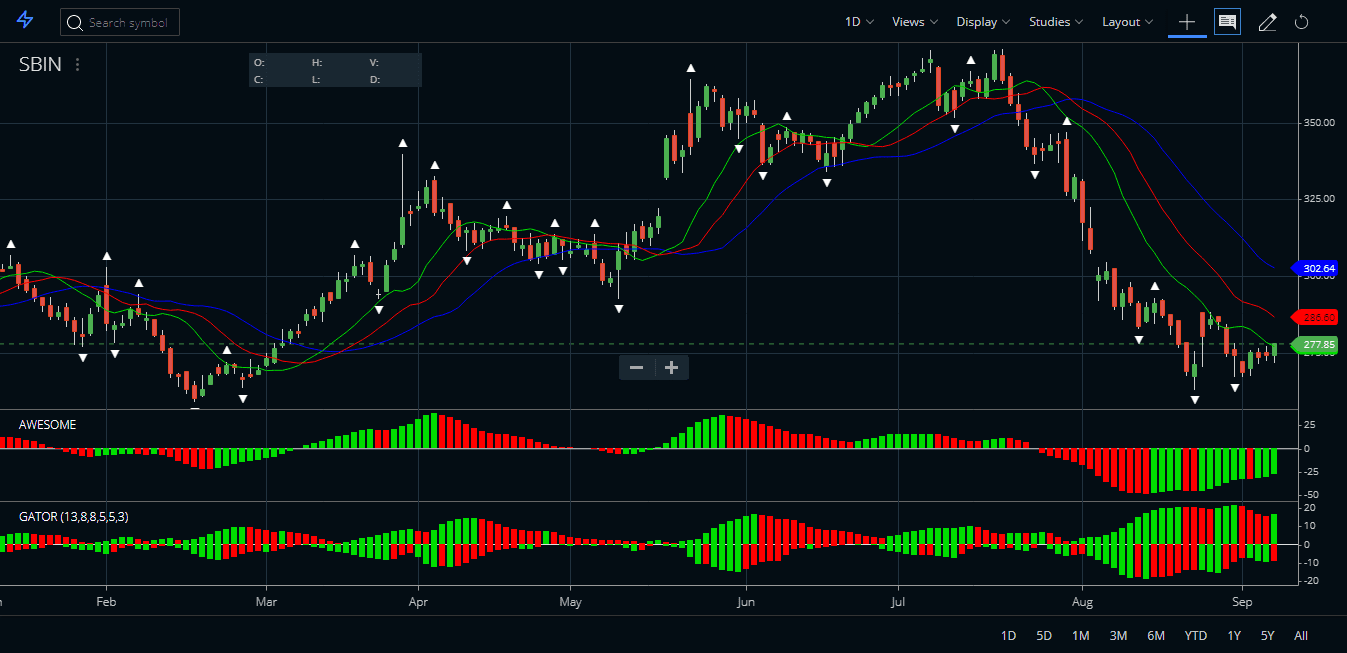Expand the Layout dropdown
This screenshot has height=653, width=1347.
pos(1126,21)
